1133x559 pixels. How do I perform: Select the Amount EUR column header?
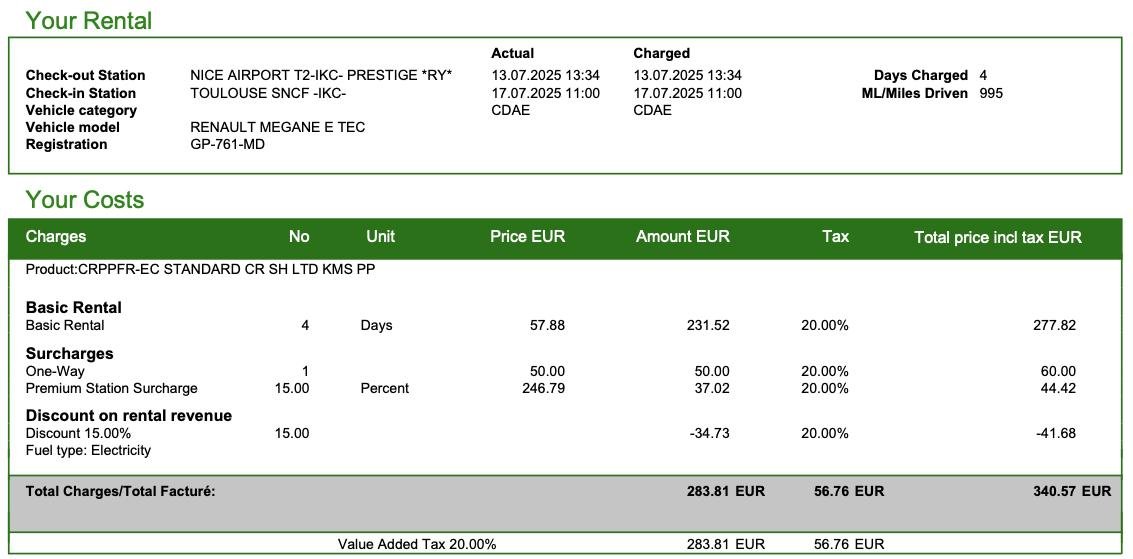pyautogui.click(x=683, y=236)
